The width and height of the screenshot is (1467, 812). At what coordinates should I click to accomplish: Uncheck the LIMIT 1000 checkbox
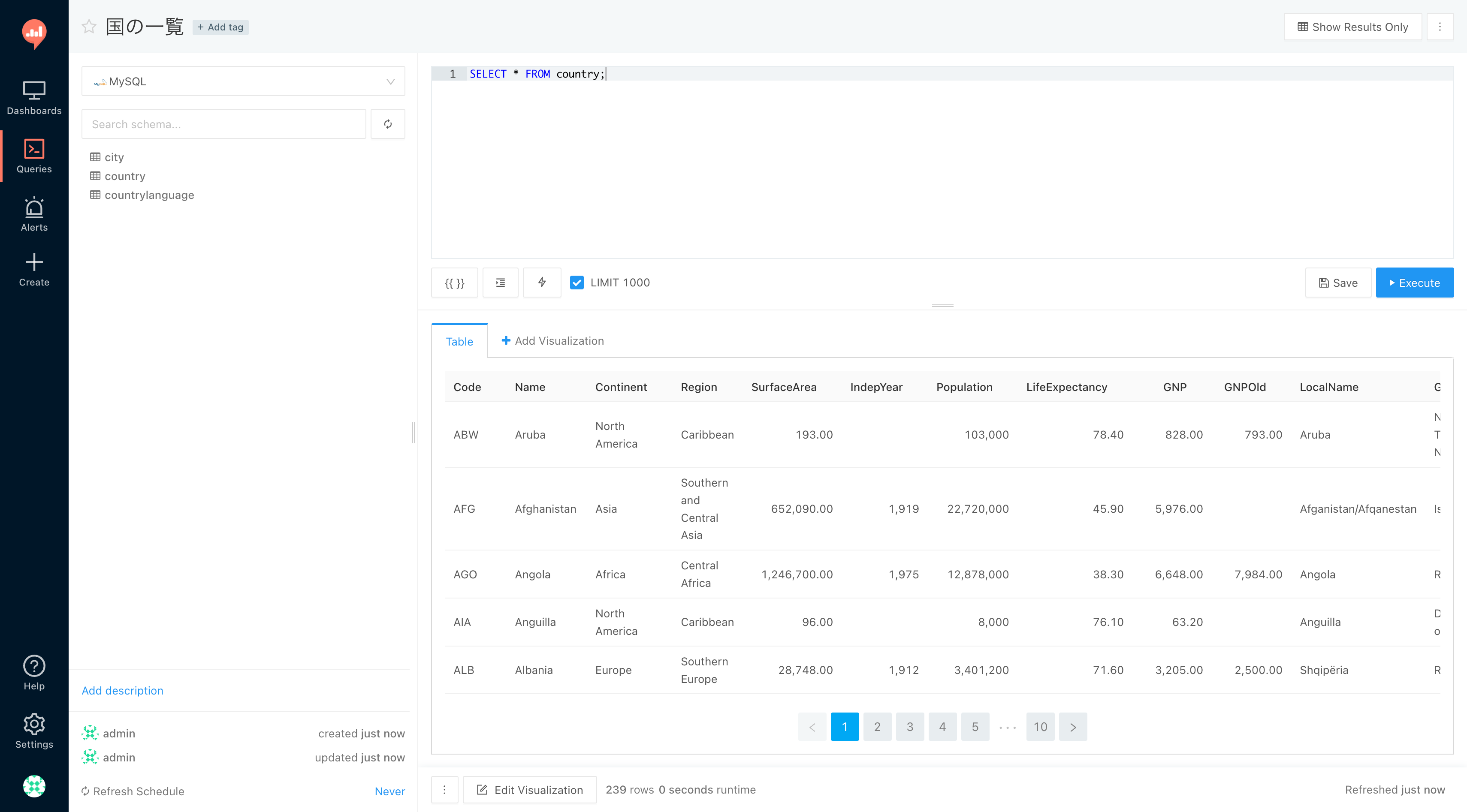[577, 283]
